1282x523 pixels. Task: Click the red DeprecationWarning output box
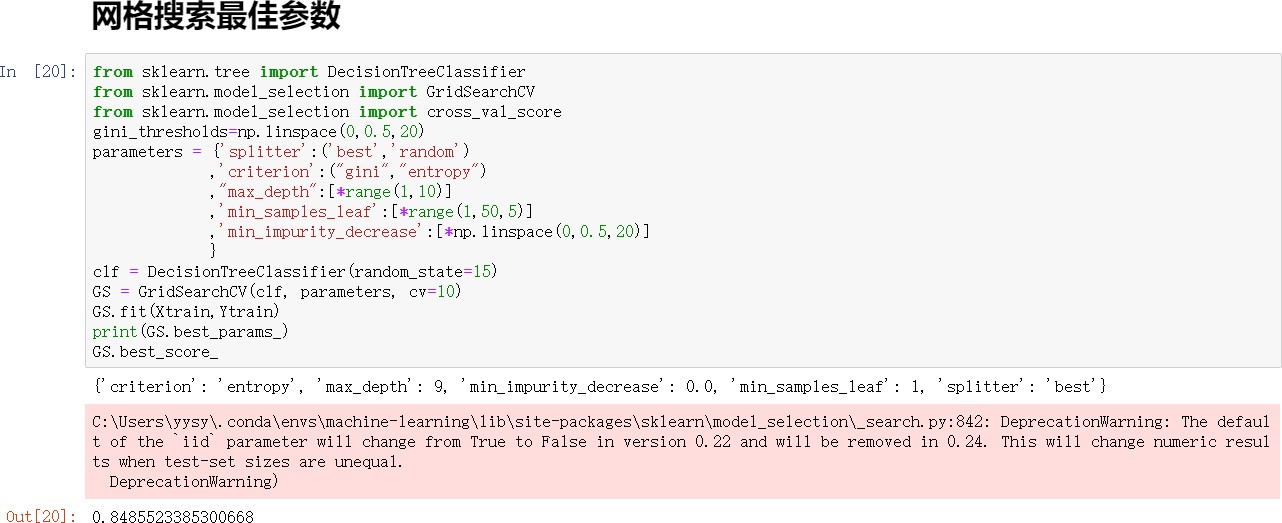tap(680, 452)
